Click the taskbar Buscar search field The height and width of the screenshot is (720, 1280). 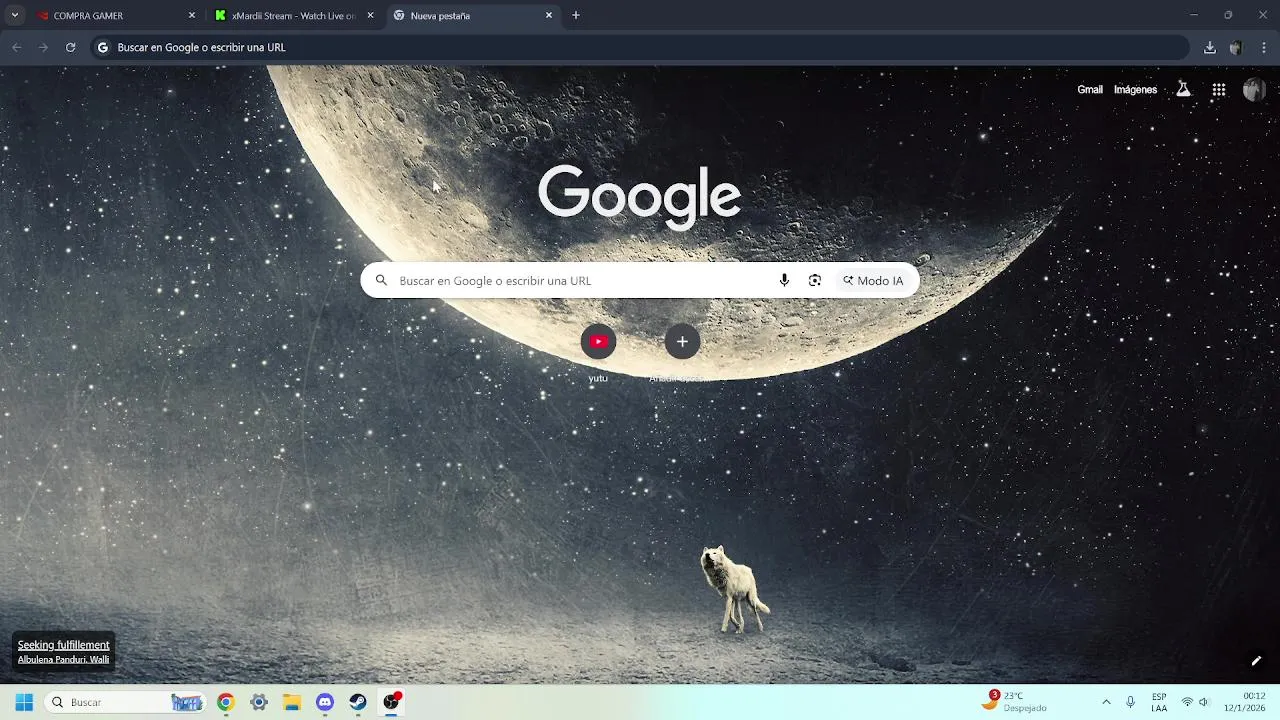126,702
